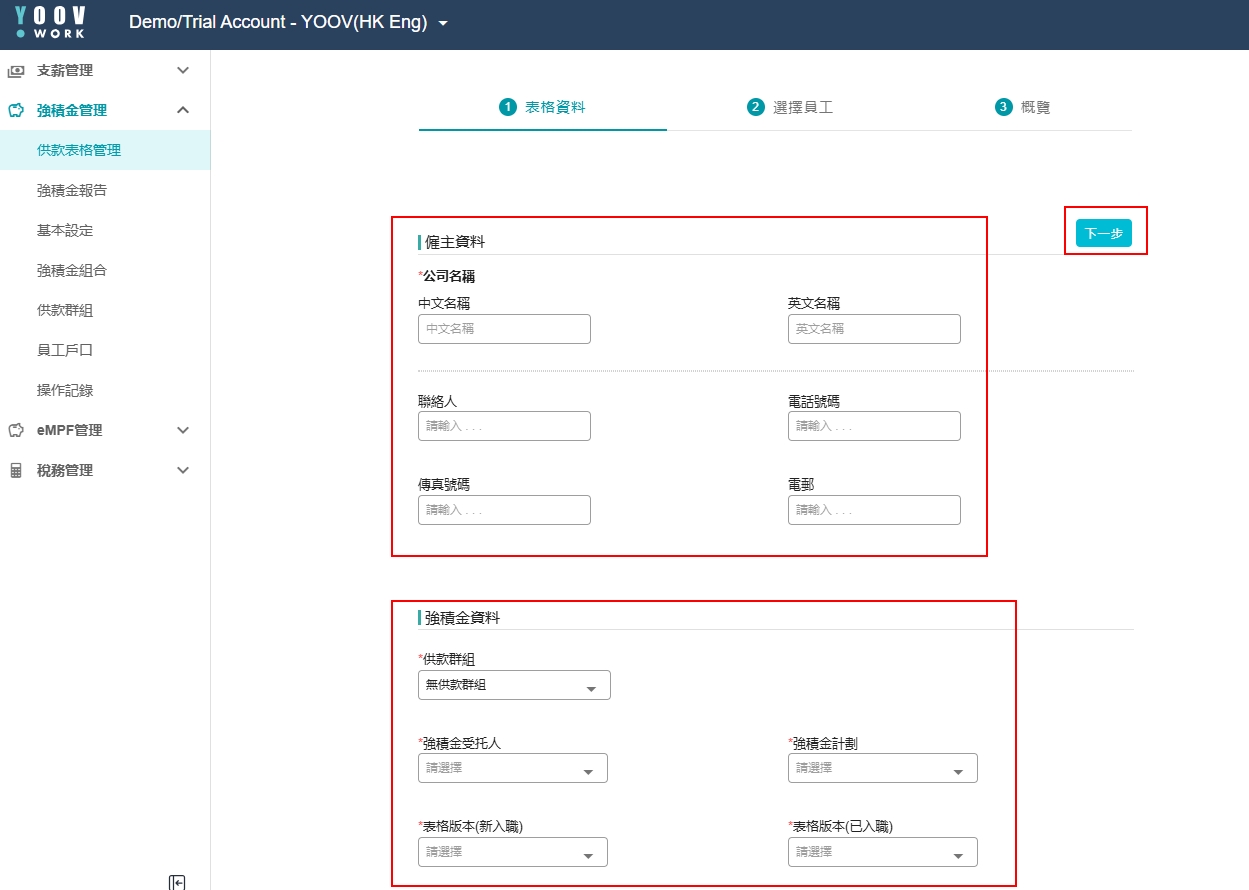Click the 下一步 button
The height and width of the screenshot is (890, 1249).
tap(1103, 233)
